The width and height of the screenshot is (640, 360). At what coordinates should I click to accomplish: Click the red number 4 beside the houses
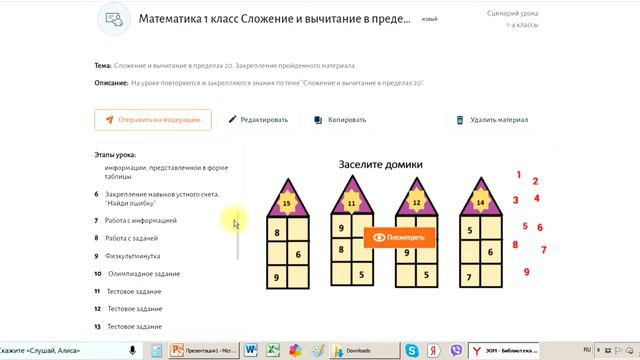point(537,198)
